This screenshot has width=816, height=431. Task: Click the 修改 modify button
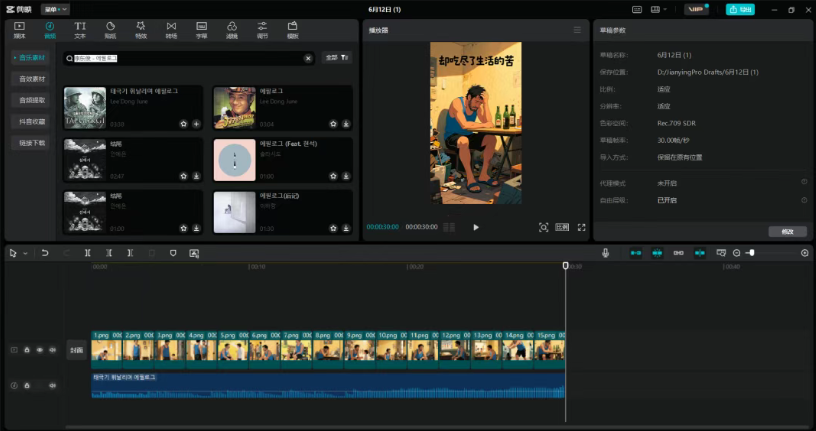point(787,232)
